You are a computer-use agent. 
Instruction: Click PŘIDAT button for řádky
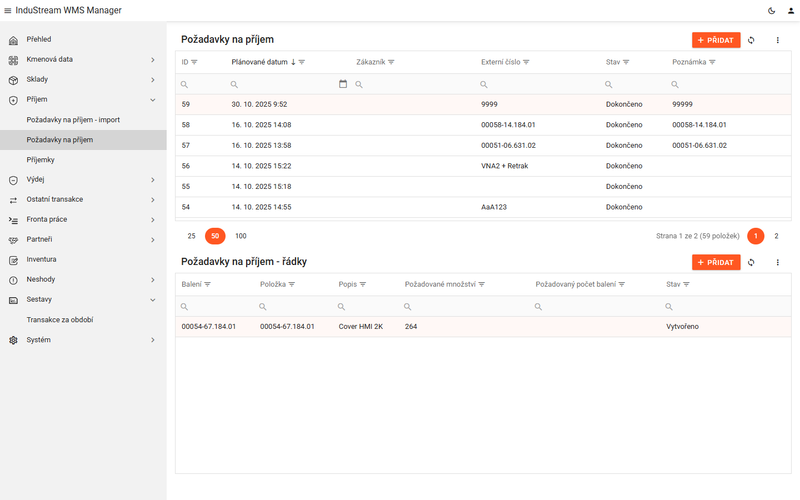tap(716, 262)
